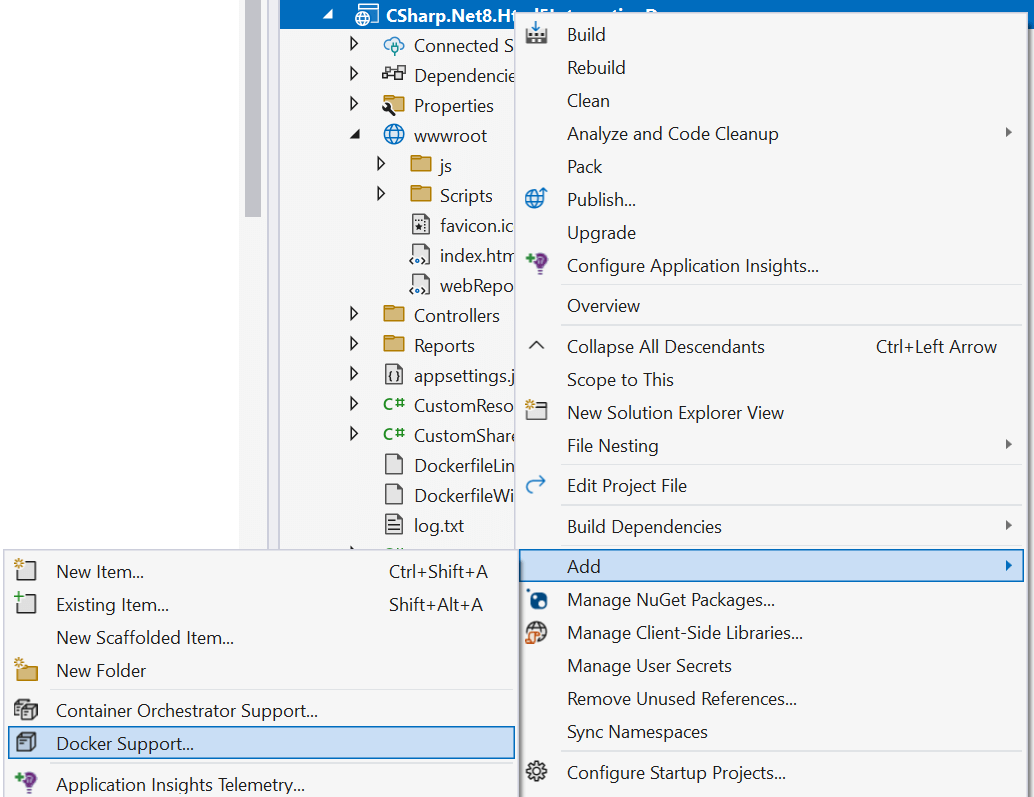This screenshot has height=797, width=1034.
Task: Click the Application Insights Telemetry icon
Action: coord(25,784)
